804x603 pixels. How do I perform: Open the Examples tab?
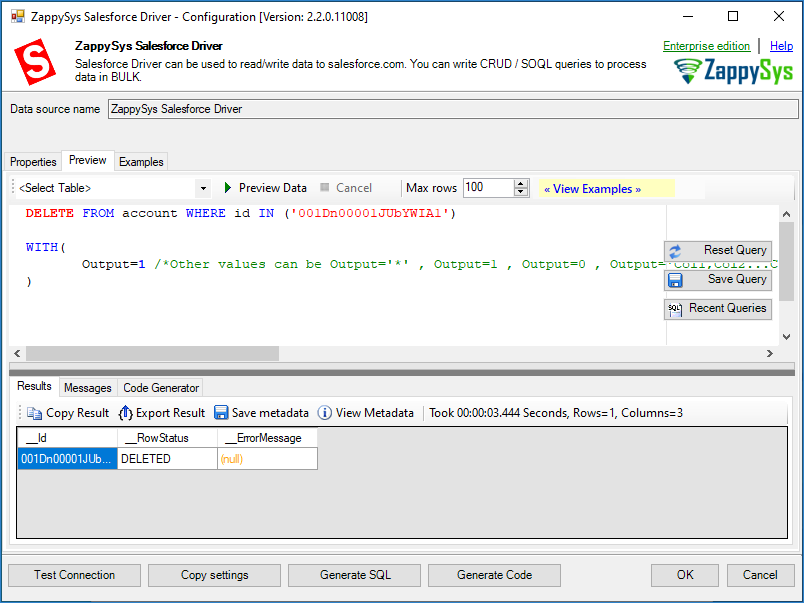[141, 162]
